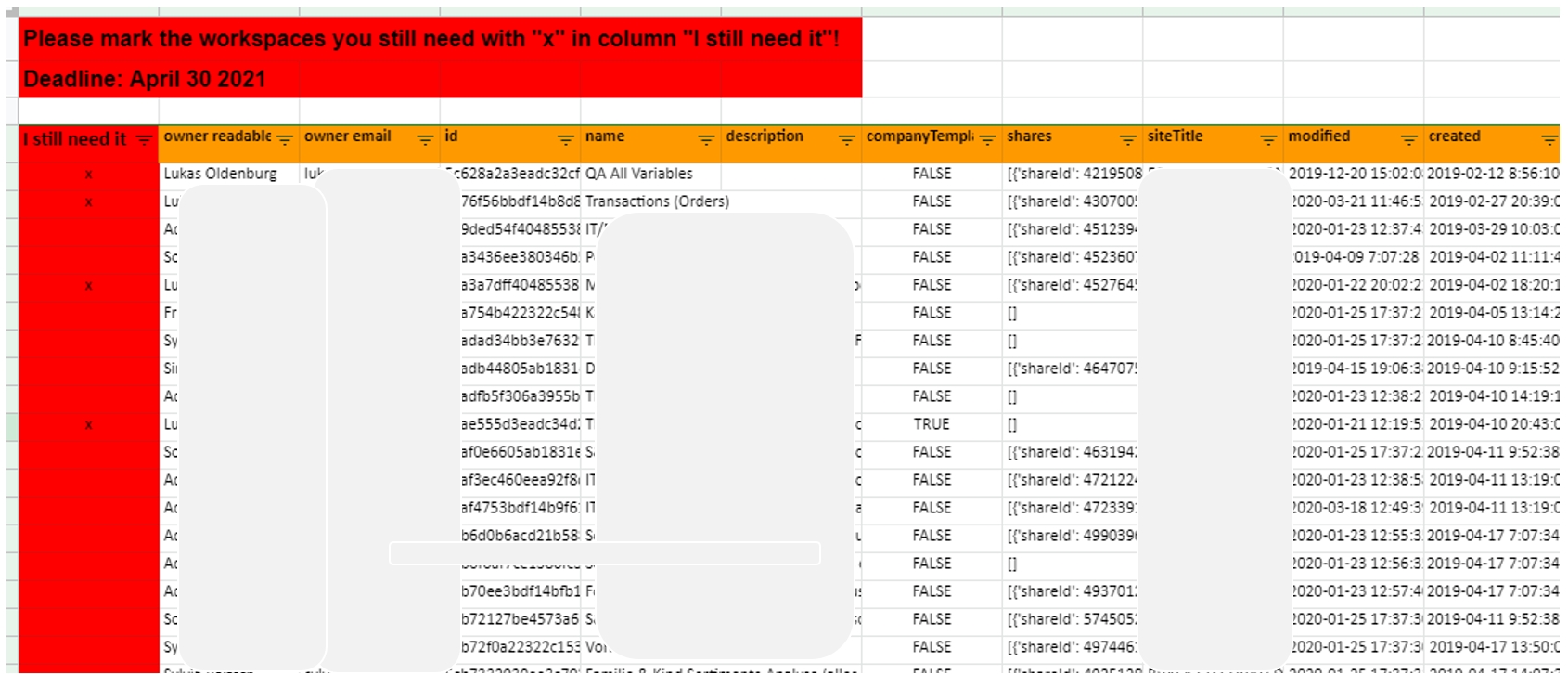Screen dimensions: 1568x674
Task: Open filter icon on 'shares' column header
Action: [1128, 140]
